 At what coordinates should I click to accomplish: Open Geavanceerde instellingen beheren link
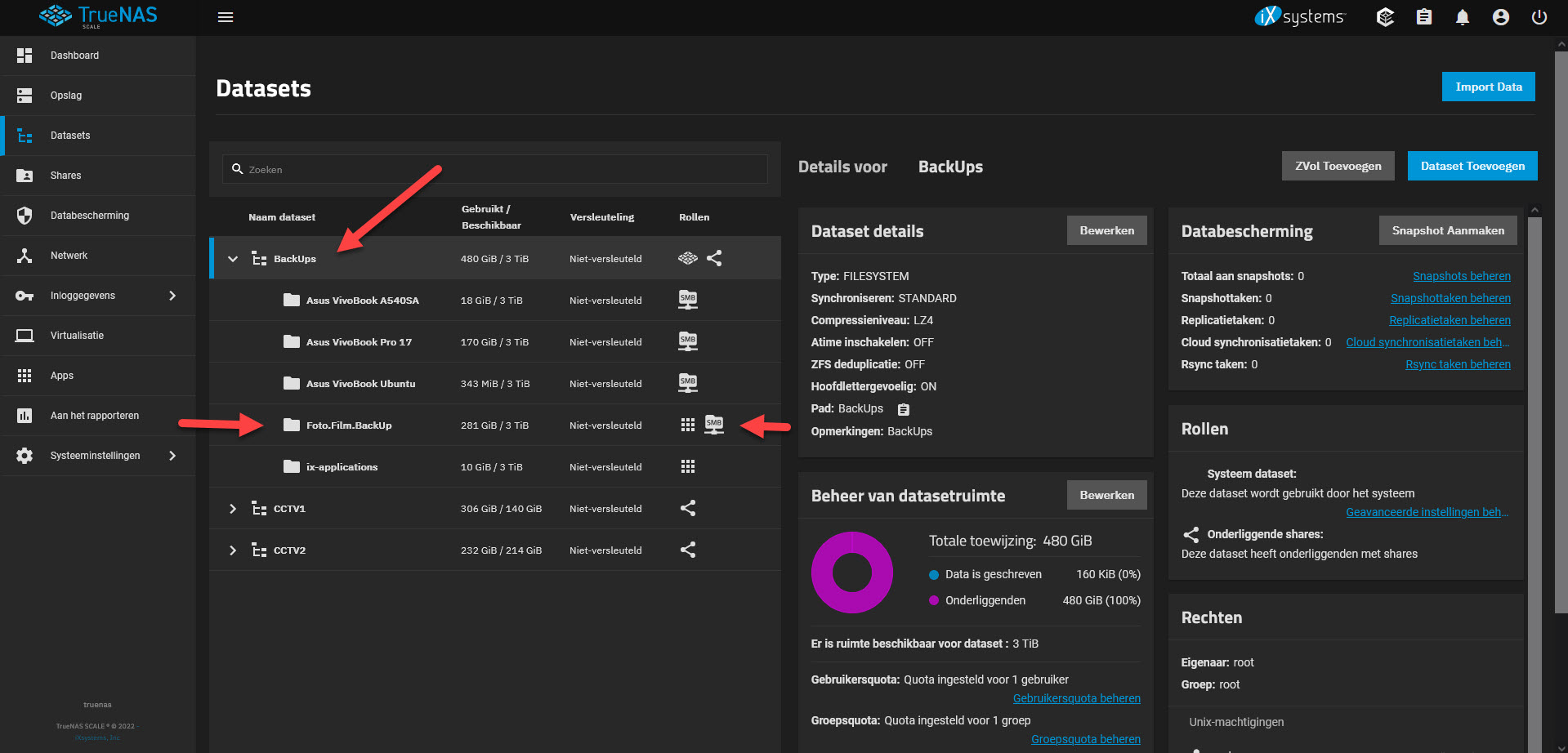[x=1427, y=512]
